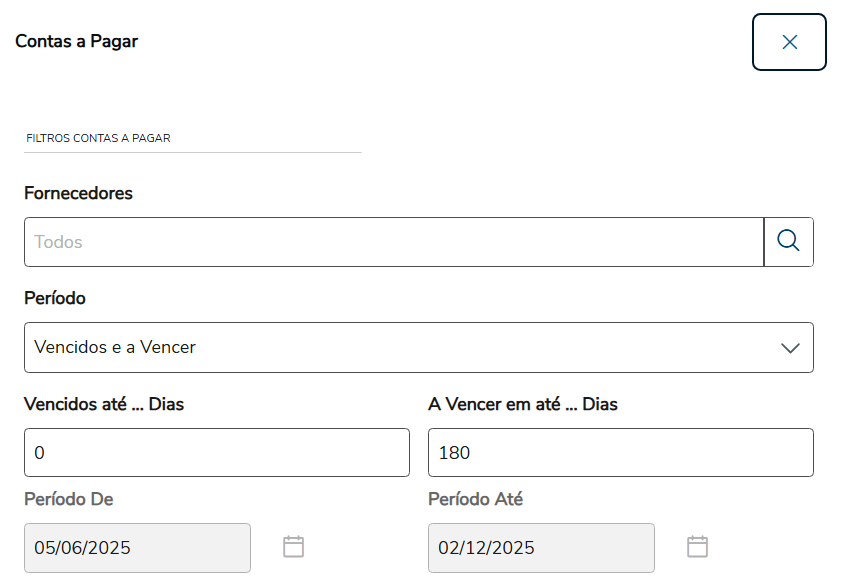Select the 'Vencidos e a Vencer' combo box text
Viewport: 841px width, 587px height.
click(x=115, y=348)
